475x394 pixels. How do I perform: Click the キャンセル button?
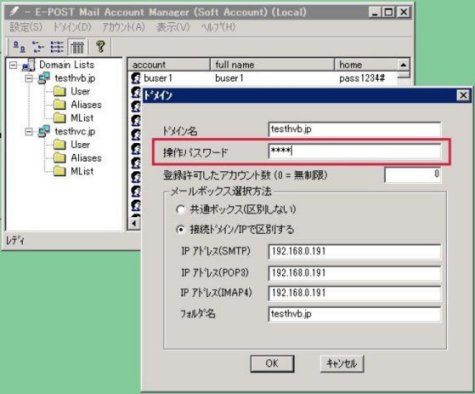tap(342, 363)
